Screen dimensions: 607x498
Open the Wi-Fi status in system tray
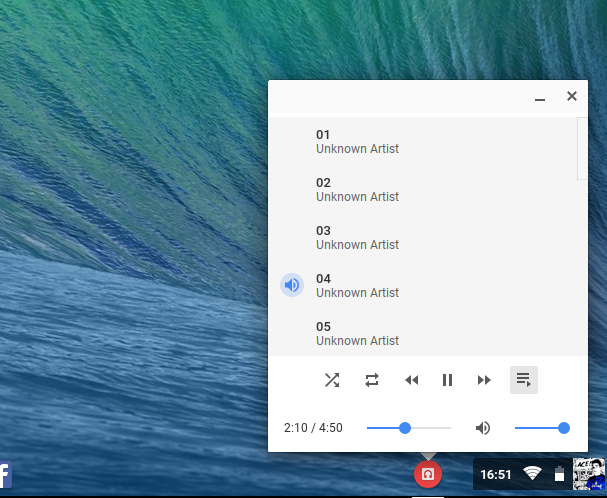click(x=532, y=474)
